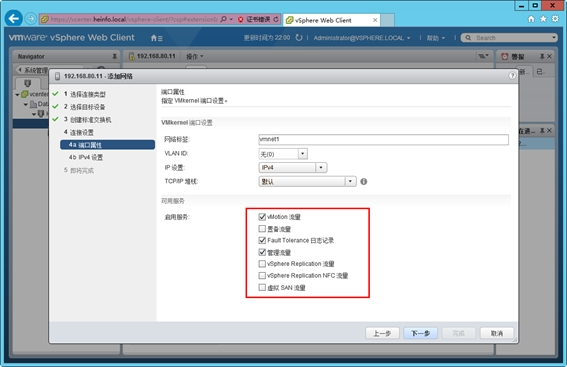Open the VLAN ID dropdown

(x=303, y=154)
